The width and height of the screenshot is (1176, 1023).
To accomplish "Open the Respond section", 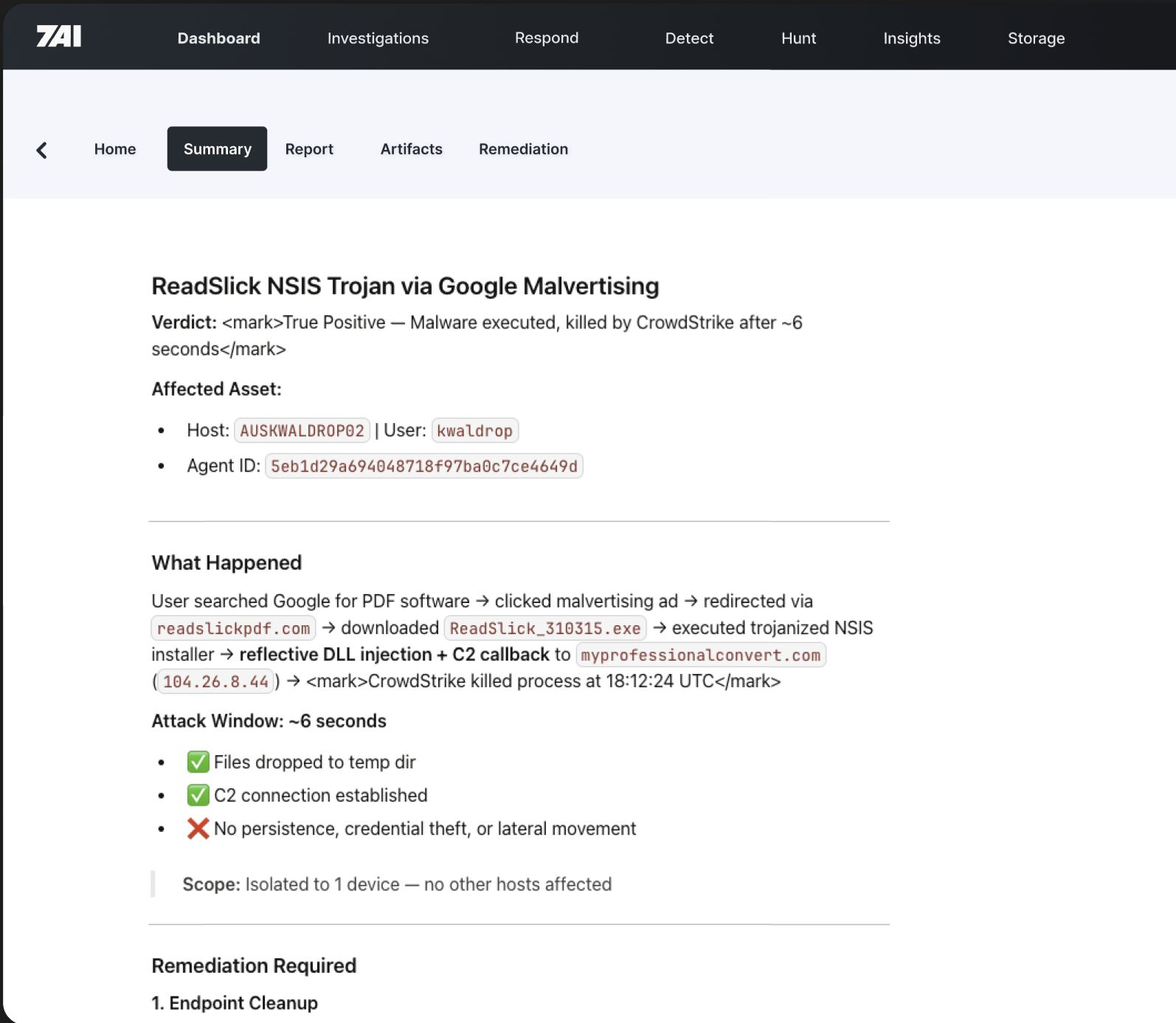I will [x=547, y=38].
